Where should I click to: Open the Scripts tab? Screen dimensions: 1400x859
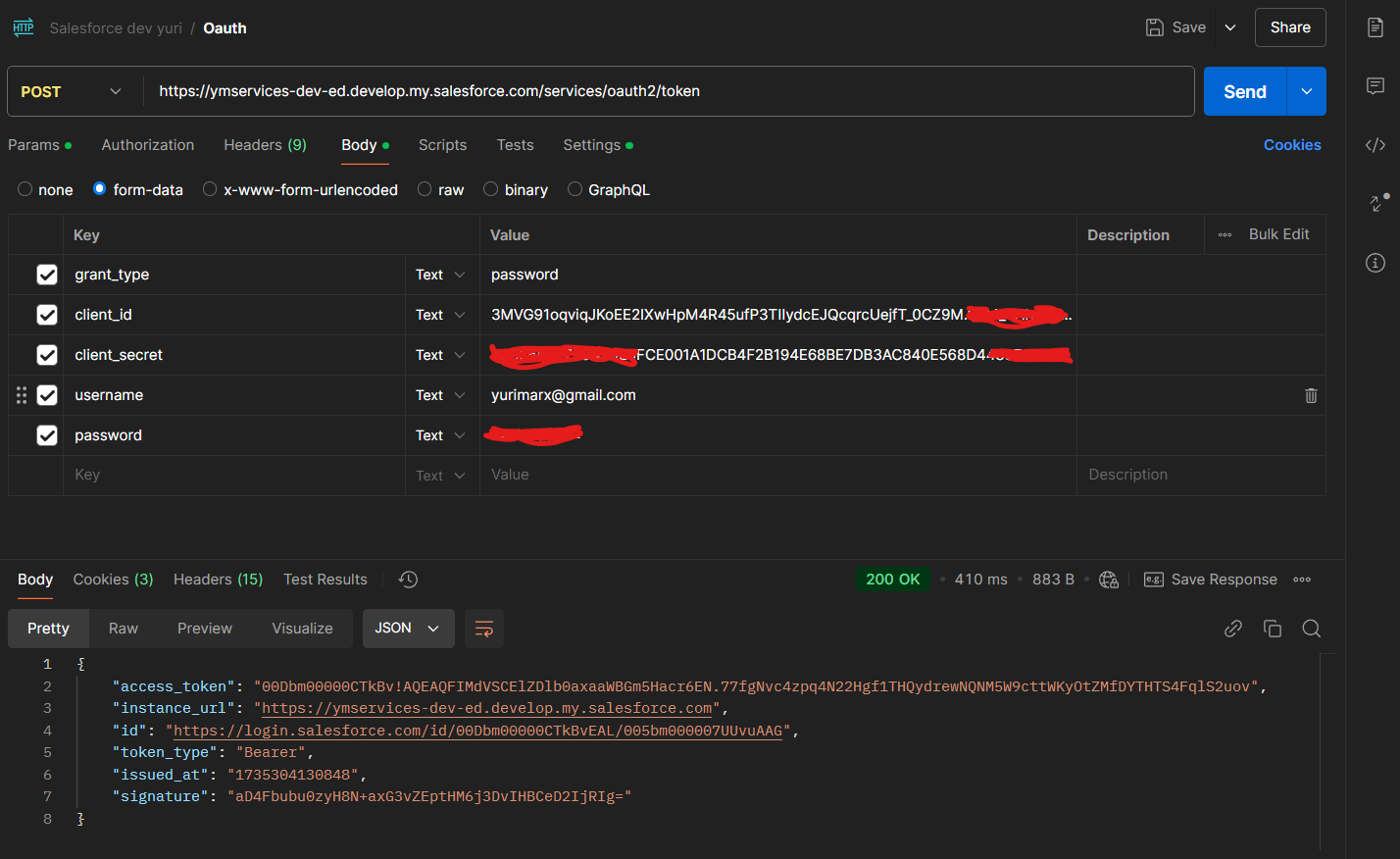tap(442, 145)
